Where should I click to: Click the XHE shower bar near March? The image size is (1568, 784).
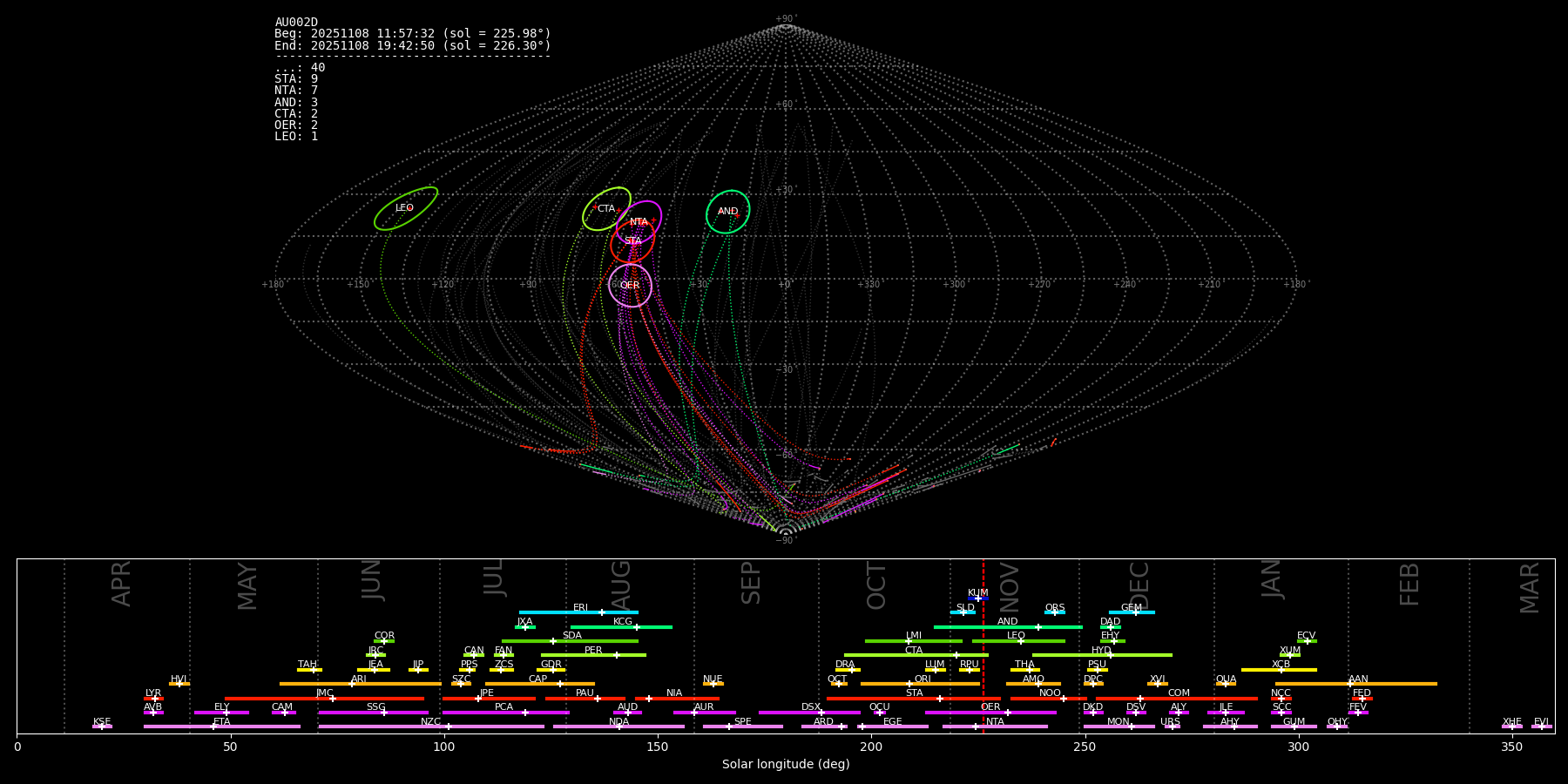point(1512,727)
